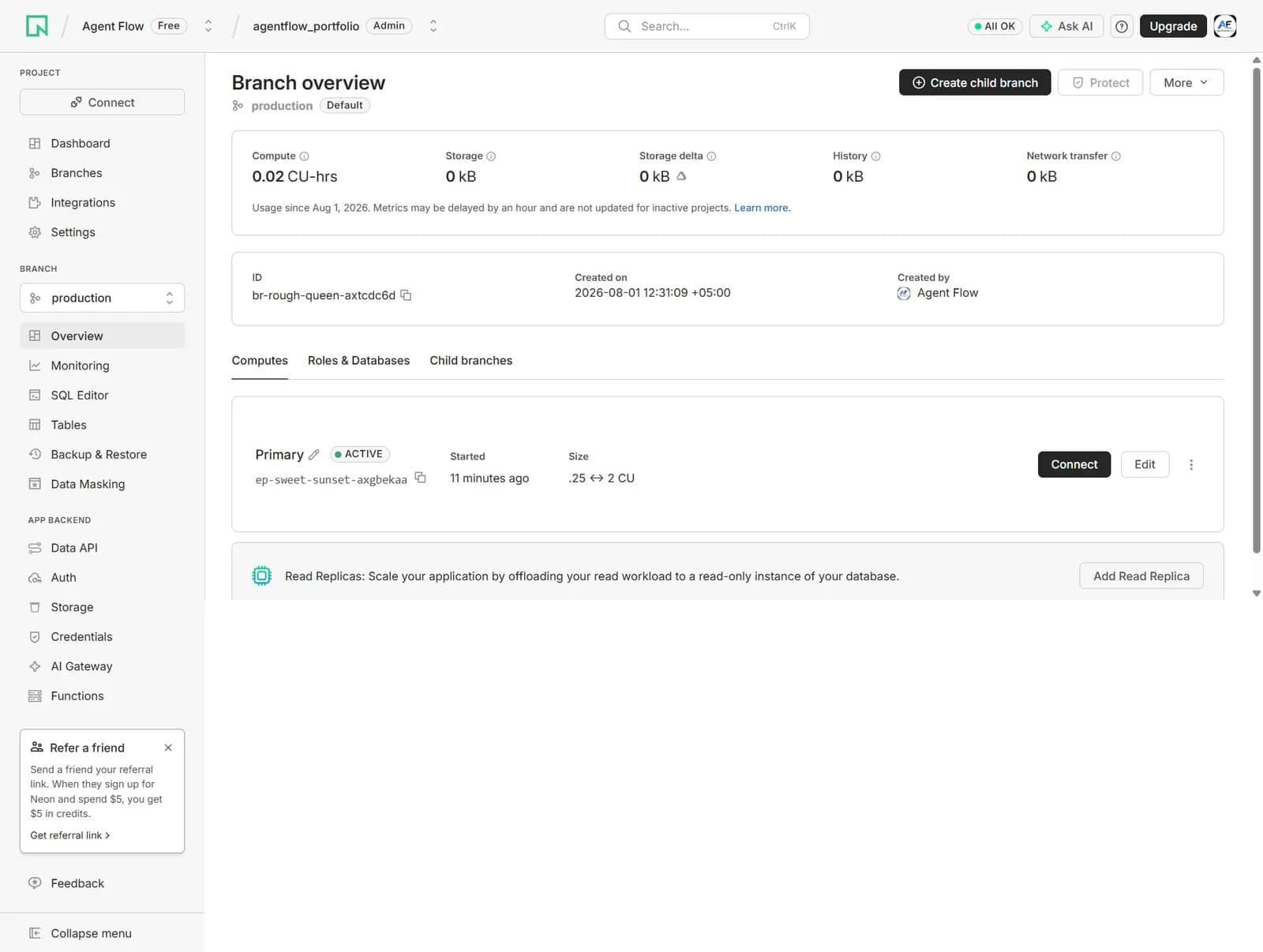Click the History info icon
Image resolution: width=1263 pixels, height=952 pixels.
click(x=875, y=156)
